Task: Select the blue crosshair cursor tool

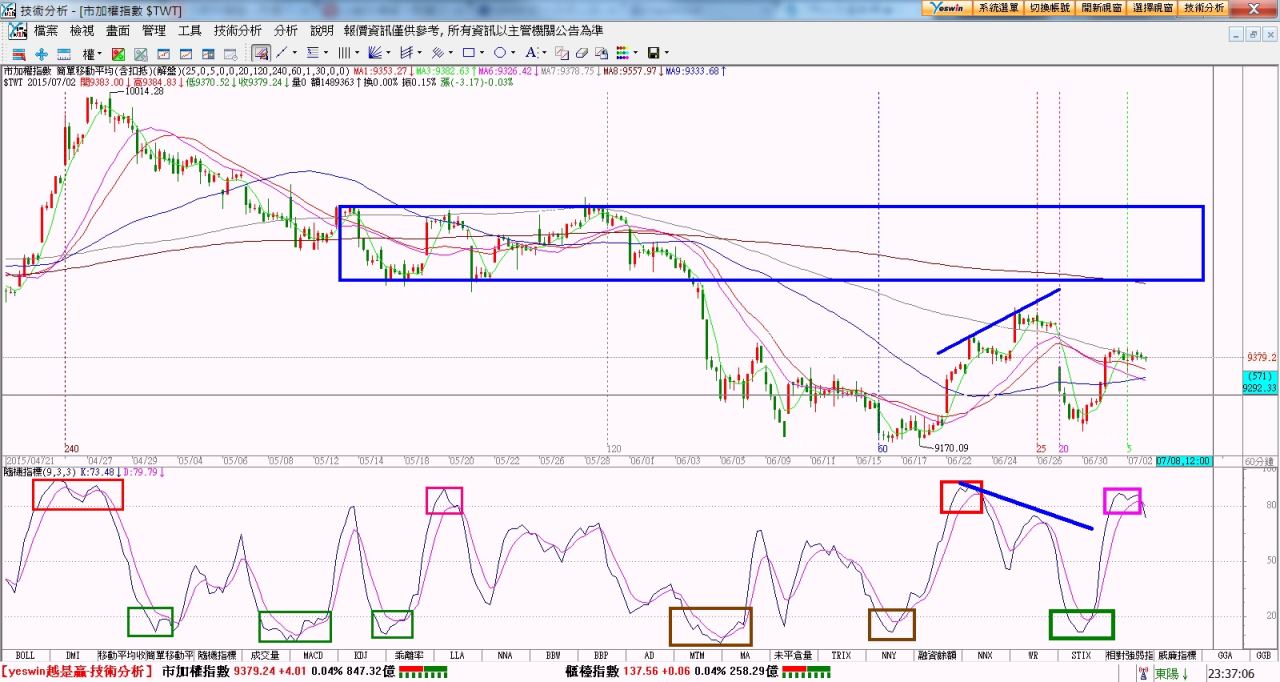Action: 41,53
